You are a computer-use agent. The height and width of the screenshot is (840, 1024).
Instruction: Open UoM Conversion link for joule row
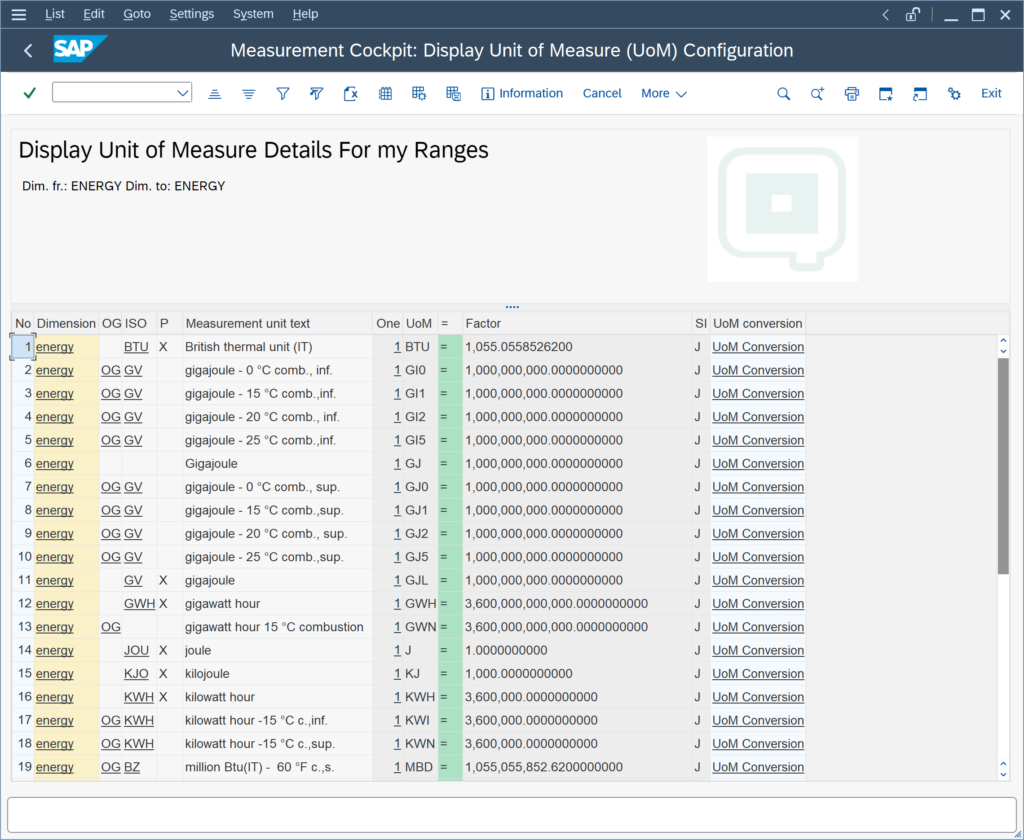pos(758,651)
